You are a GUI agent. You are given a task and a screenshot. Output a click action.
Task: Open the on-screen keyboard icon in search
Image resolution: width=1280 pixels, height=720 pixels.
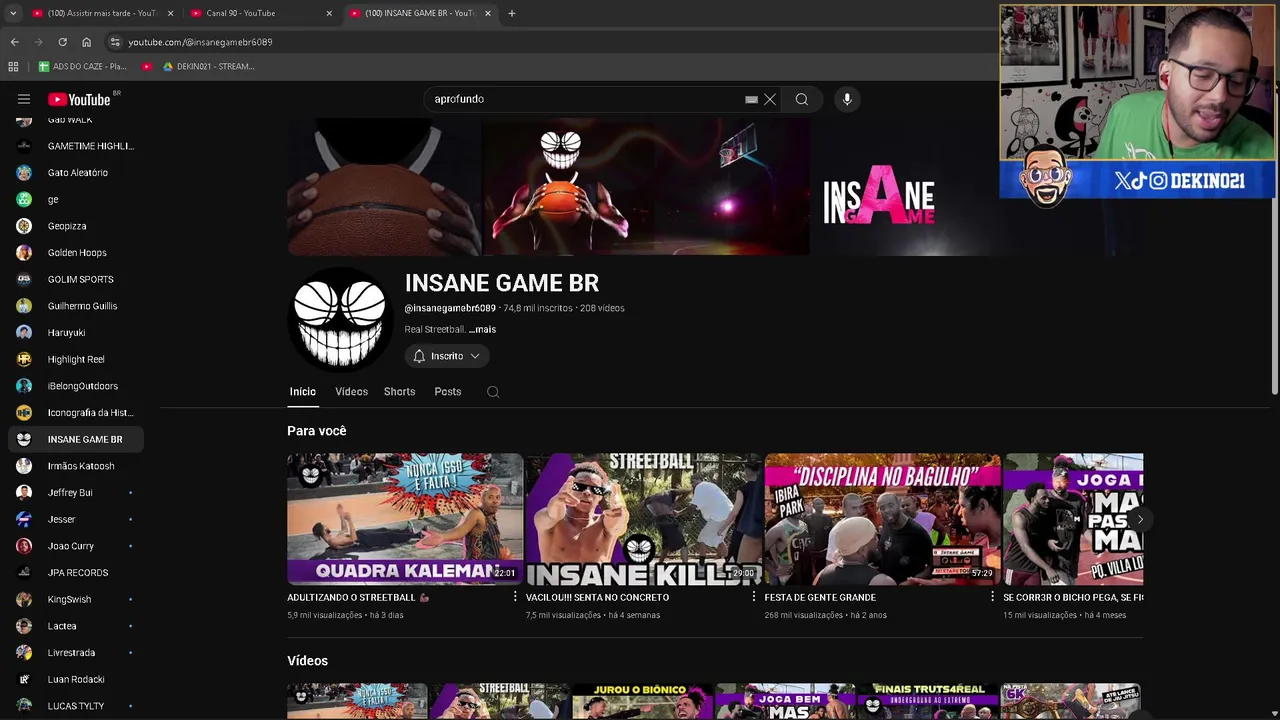click(751, 99)
